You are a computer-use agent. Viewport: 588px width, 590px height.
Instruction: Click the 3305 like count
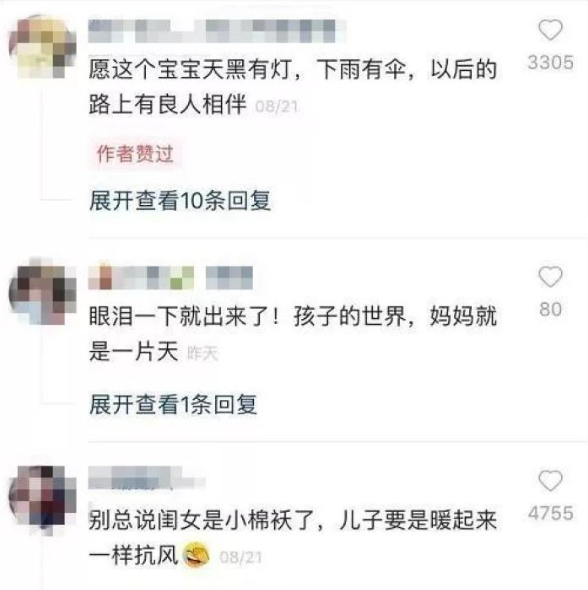pyautogui.click(x=550, y=62)
